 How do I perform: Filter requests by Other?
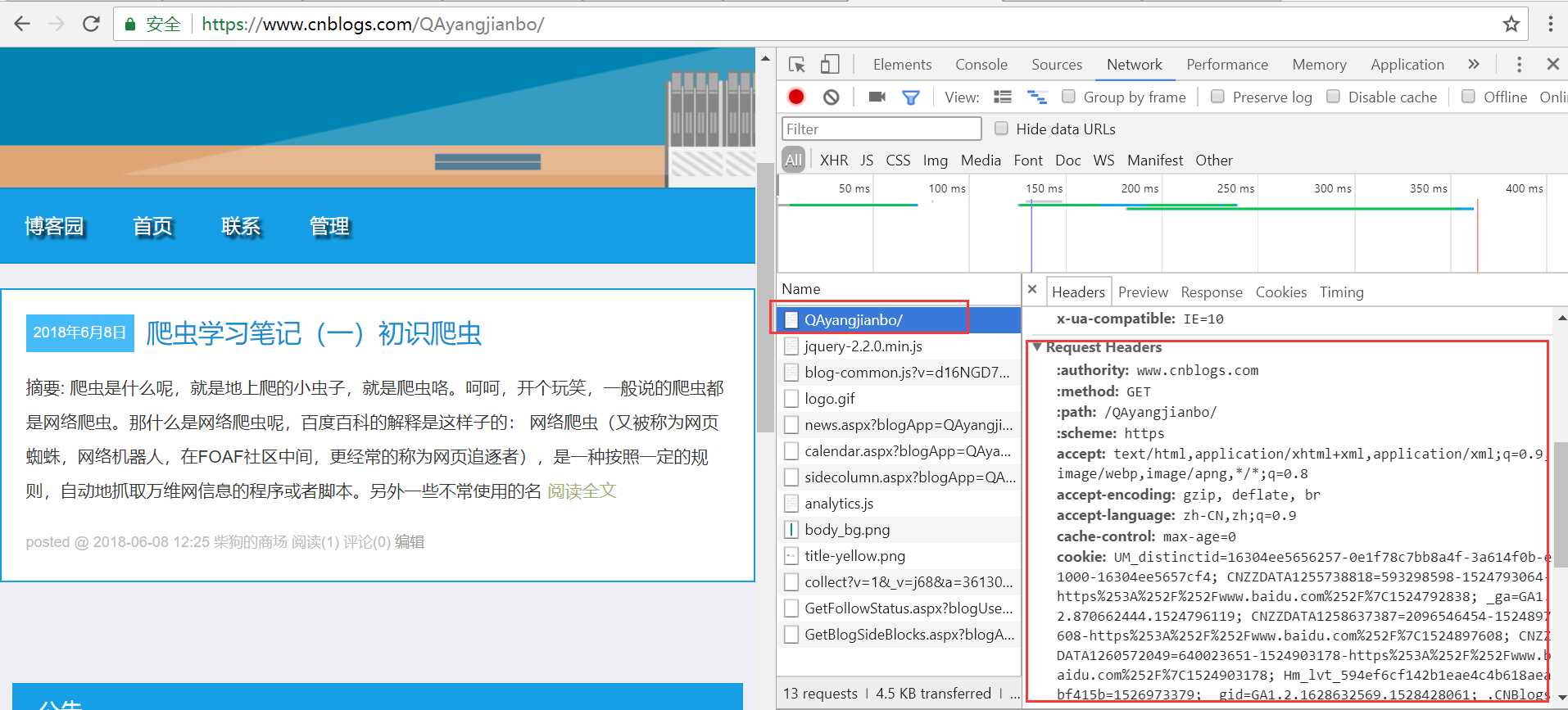1214,161
